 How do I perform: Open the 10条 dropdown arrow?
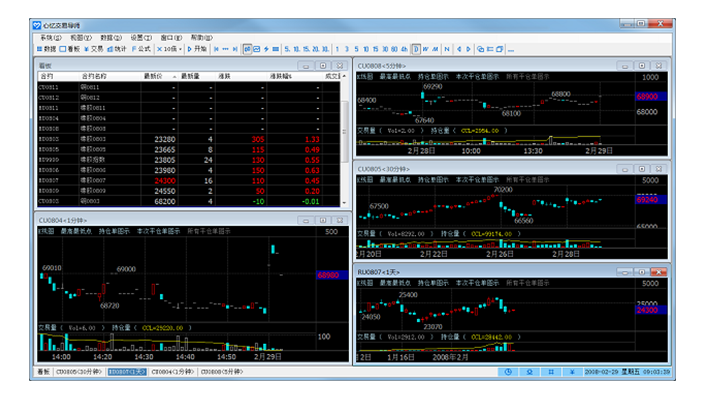(x=180, y=49)
